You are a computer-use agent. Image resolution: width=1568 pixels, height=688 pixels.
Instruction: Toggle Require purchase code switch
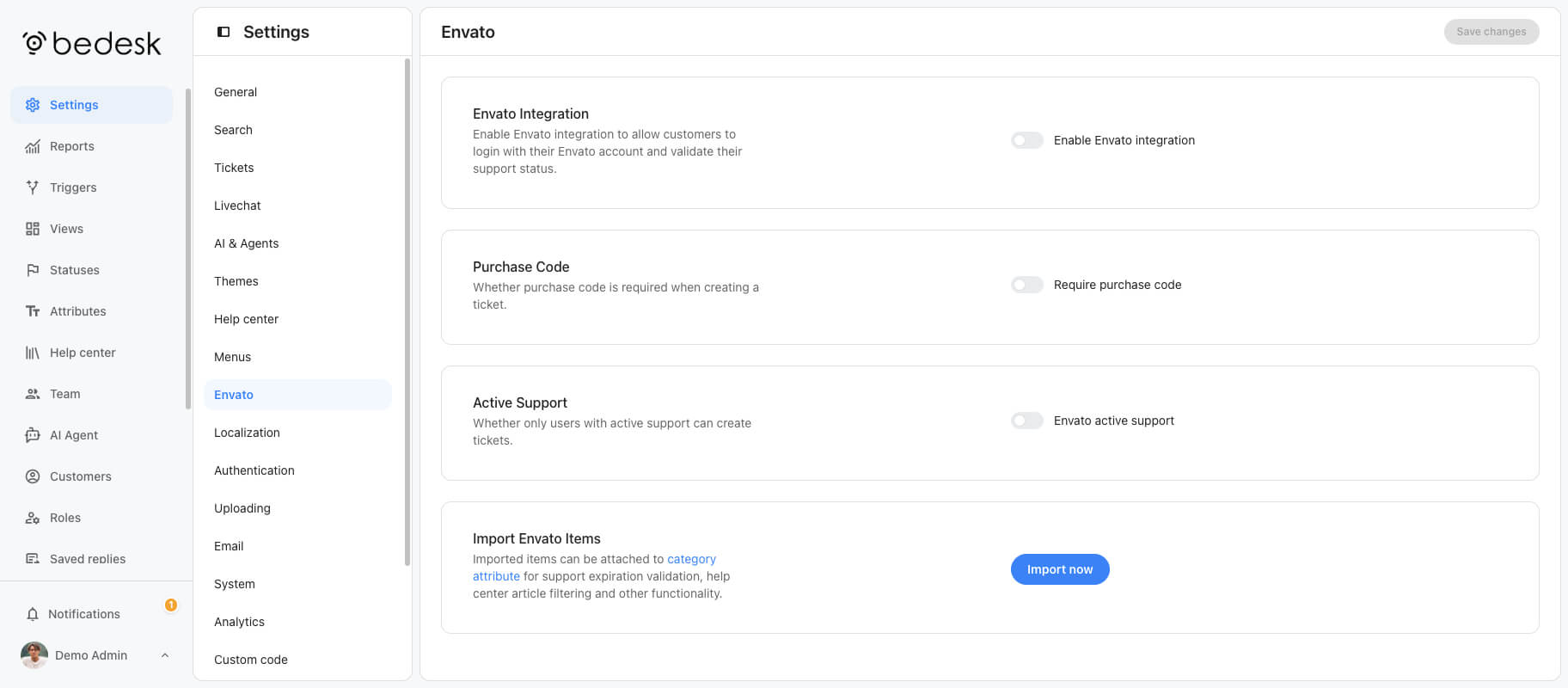pyautogui.click(x=1027, y=285)
